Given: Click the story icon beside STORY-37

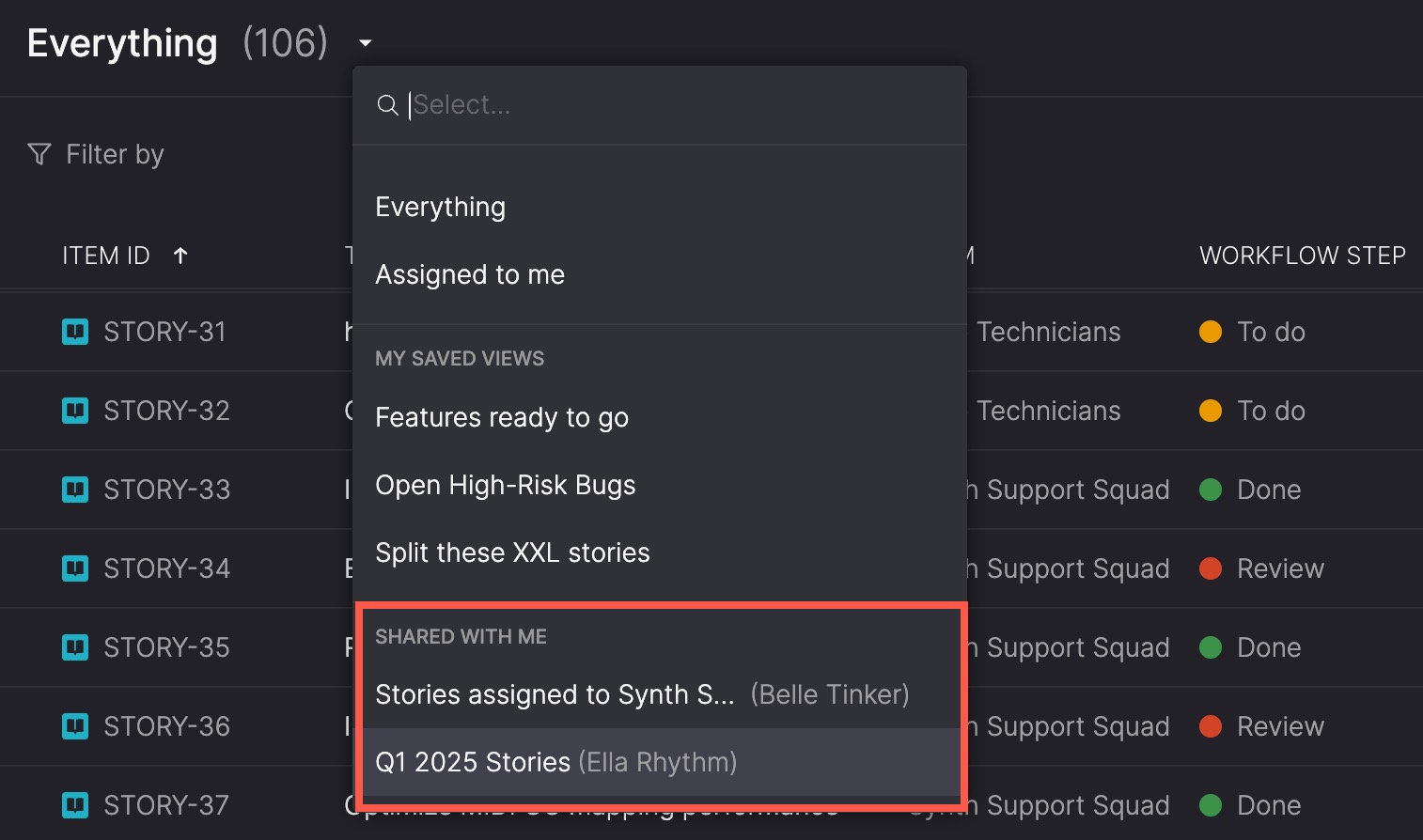Looking at the screenshot, I should pyautogui.click(x=75, y=805).
